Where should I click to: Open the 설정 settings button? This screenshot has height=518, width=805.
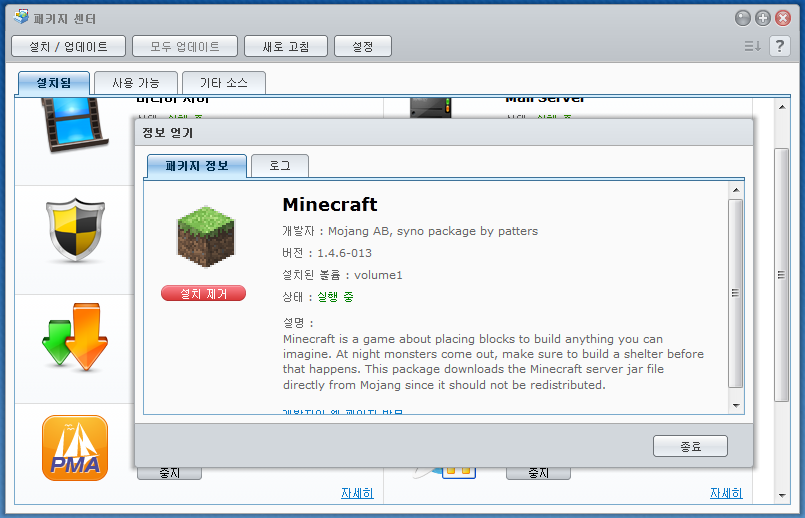click(363, 46)
